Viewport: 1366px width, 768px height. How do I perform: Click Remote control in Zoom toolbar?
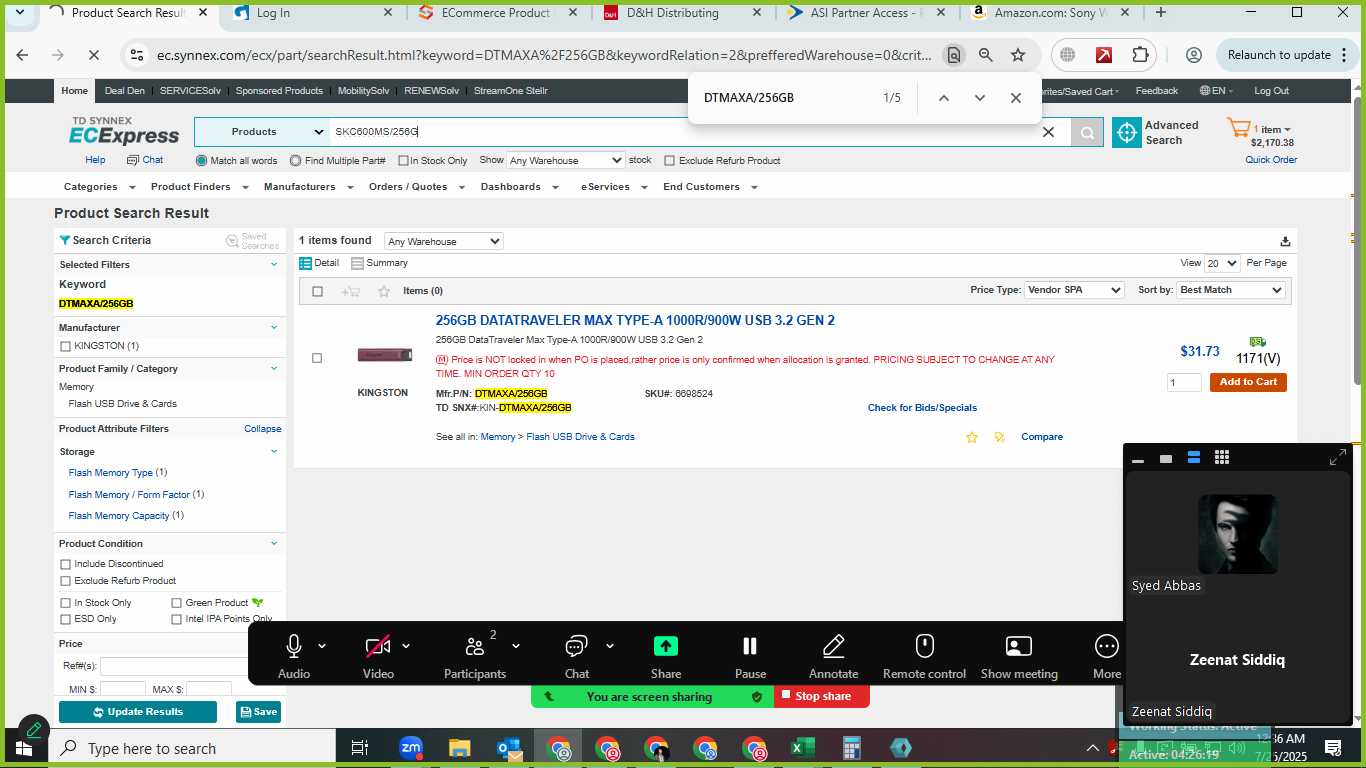pos(925,655)
